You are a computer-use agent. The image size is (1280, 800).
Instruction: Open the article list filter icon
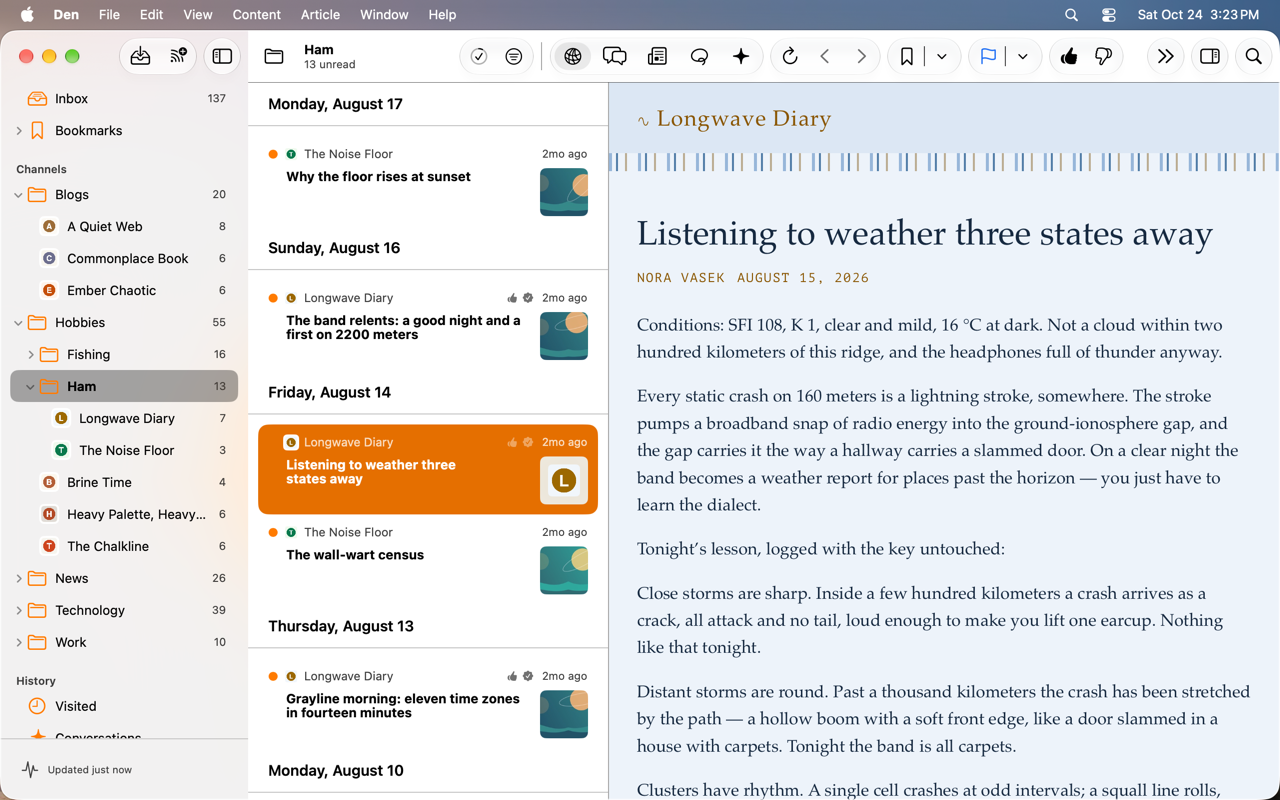click(x=514, y=57)
